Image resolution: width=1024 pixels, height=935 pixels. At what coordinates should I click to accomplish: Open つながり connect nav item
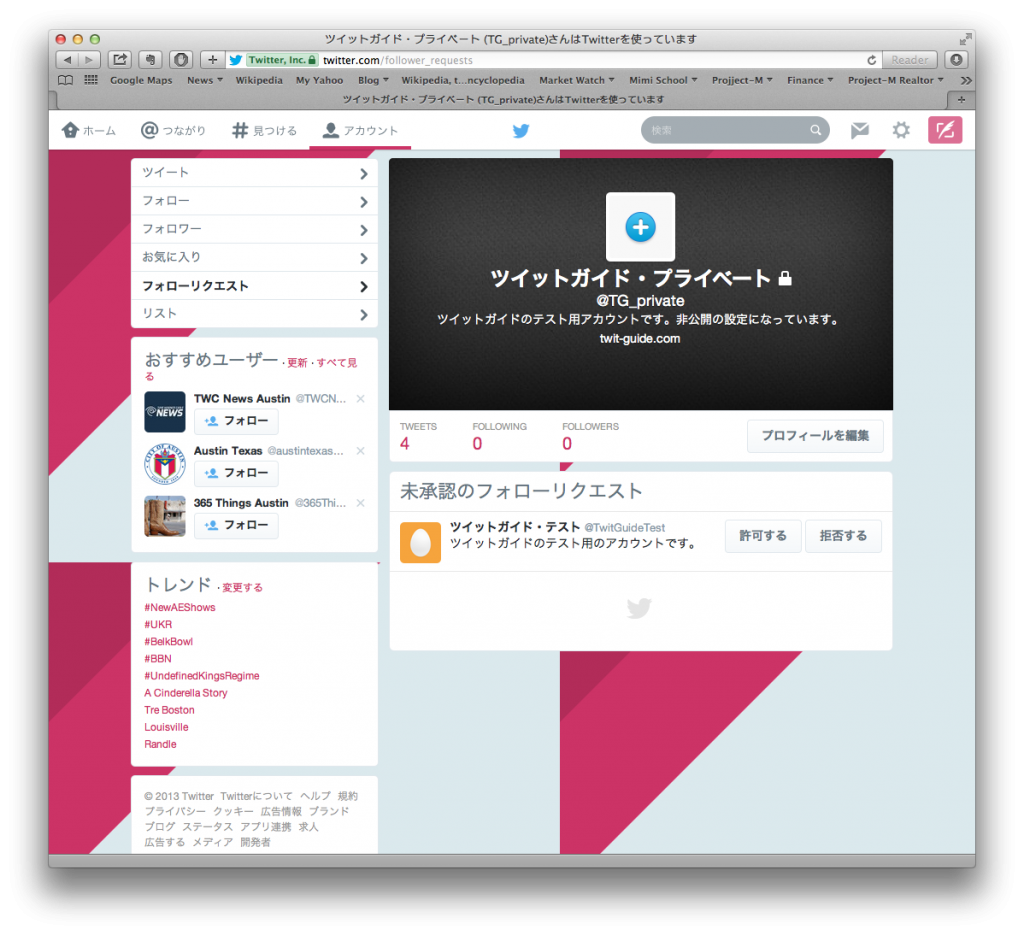(174, 131)
